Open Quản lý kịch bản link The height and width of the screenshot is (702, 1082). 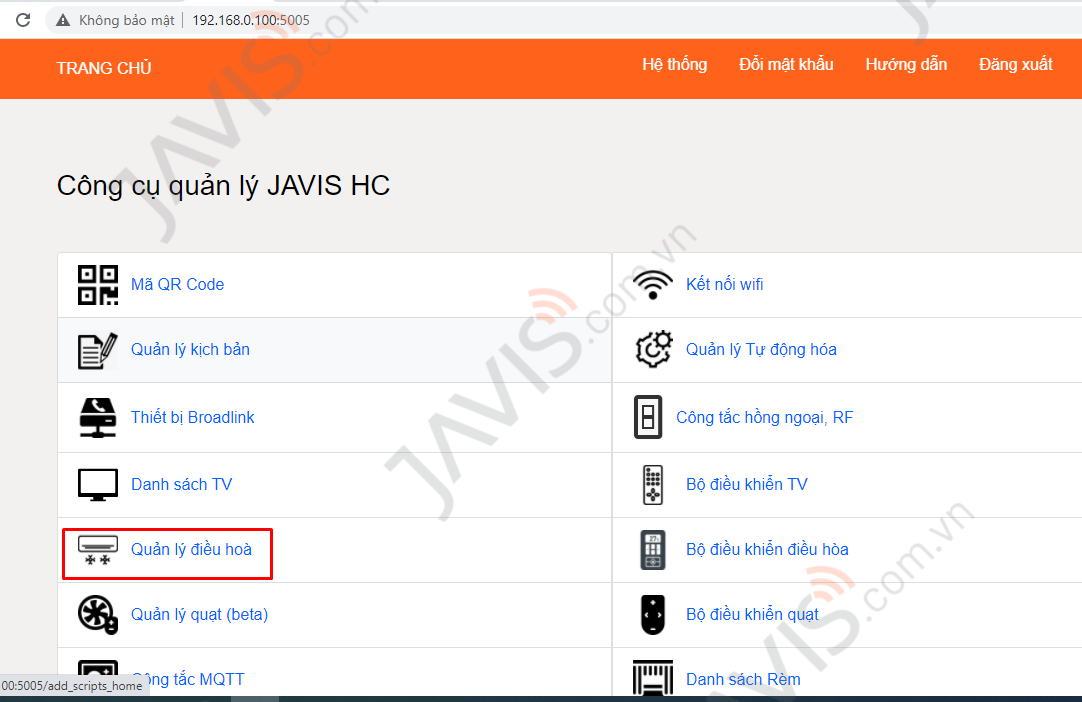[x=190, y=349]
